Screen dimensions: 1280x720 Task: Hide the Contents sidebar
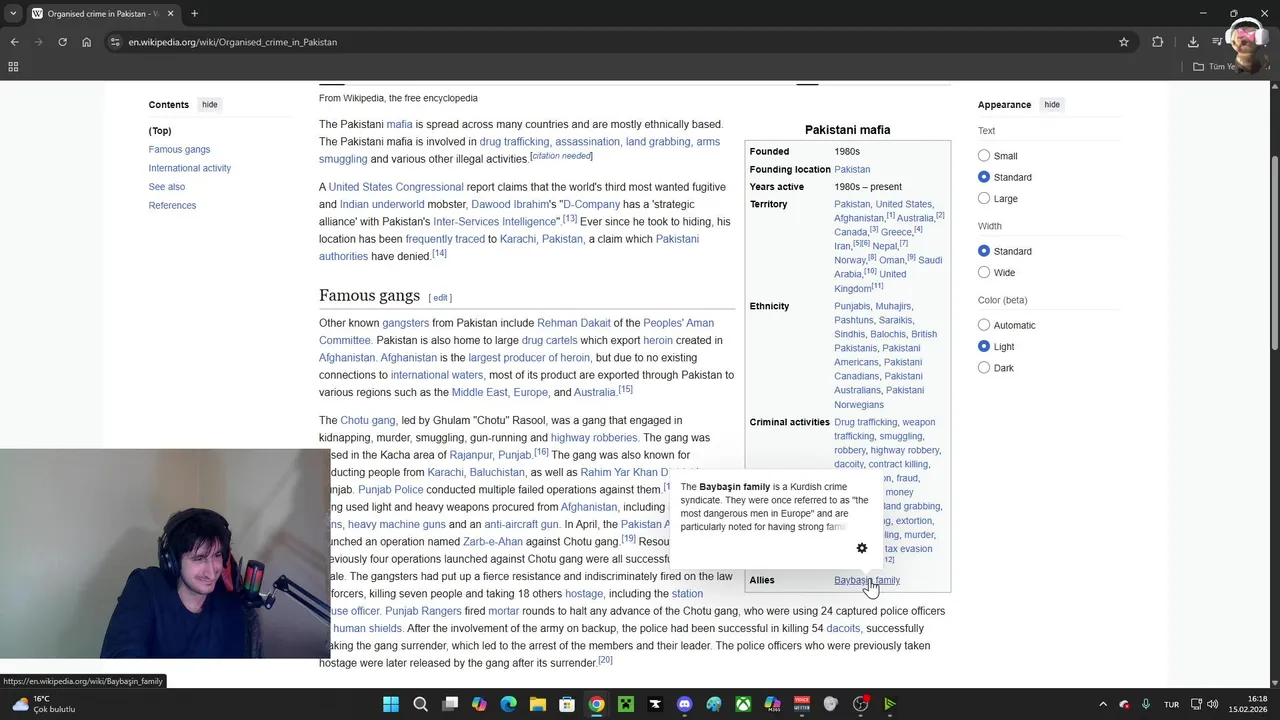[x=209, y=104]
